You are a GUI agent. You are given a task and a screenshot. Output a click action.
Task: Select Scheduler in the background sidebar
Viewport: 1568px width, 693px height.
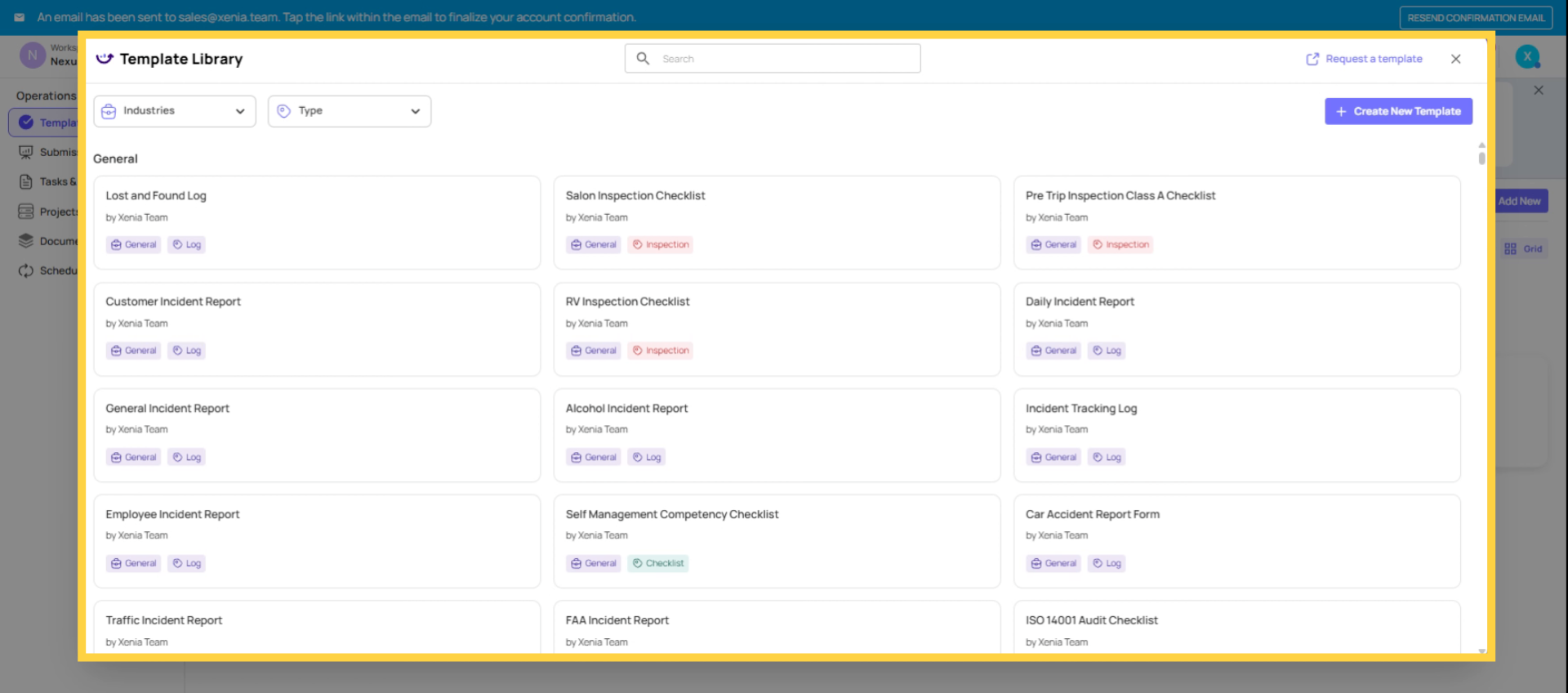[47, 270]
